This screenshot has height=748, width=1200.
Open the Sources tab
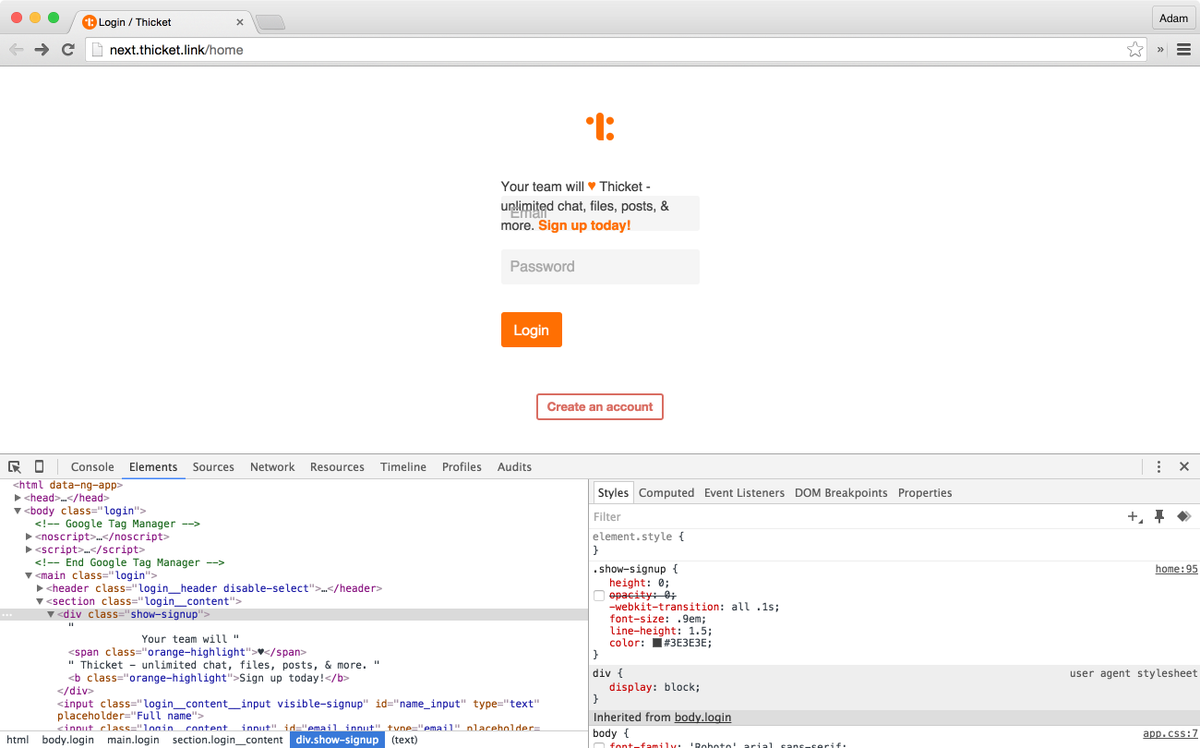point(213,467)
